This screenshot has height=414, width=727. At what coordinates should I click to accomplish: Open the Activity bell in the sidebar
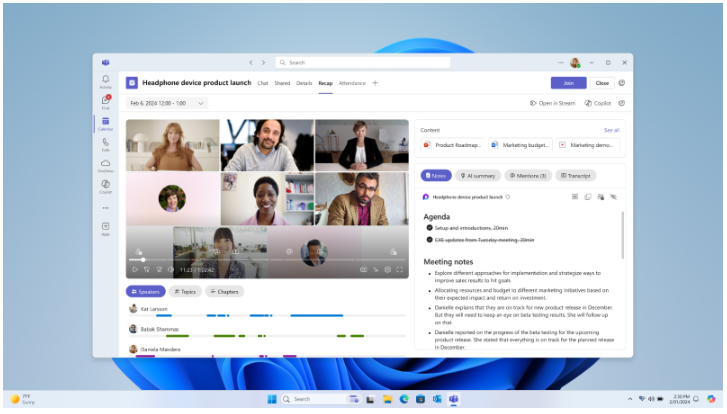tap(105, 82)
